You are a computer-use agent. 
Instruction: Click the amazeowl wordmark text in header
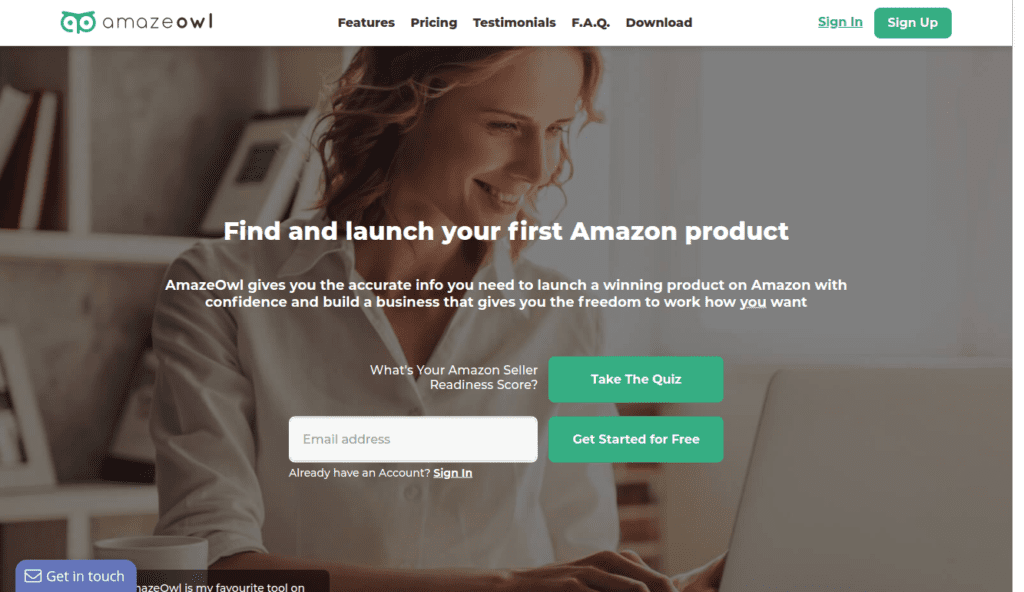point(157,22)
